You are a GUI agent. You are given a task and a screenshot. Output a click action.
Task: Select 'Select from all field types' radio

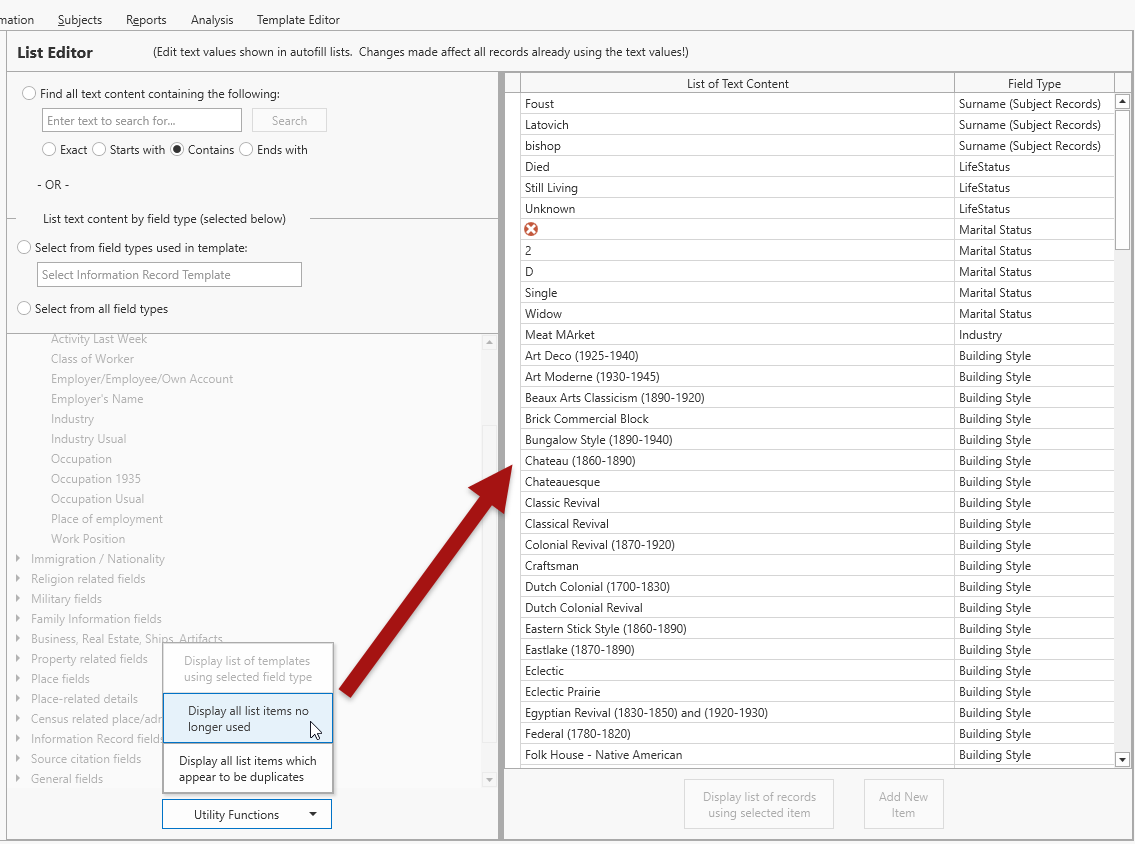point(25,309)
